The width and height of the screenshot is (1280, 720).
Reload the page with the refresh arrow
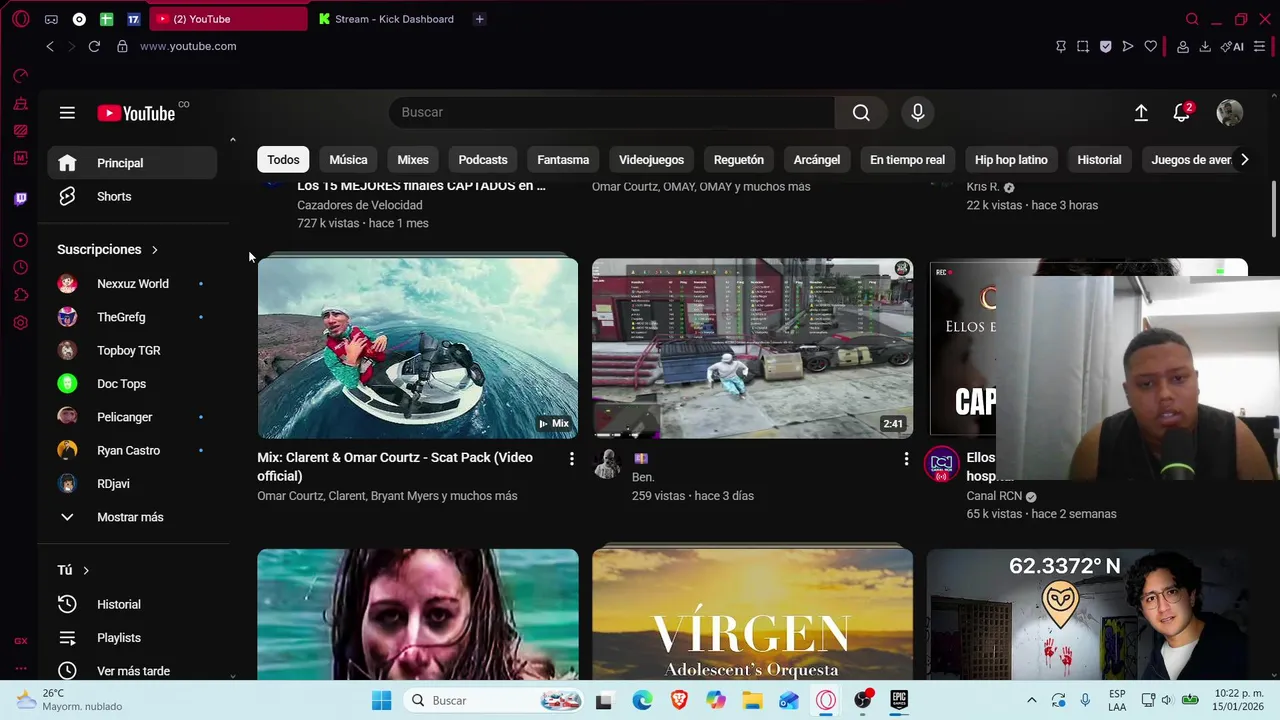[94, 46]
